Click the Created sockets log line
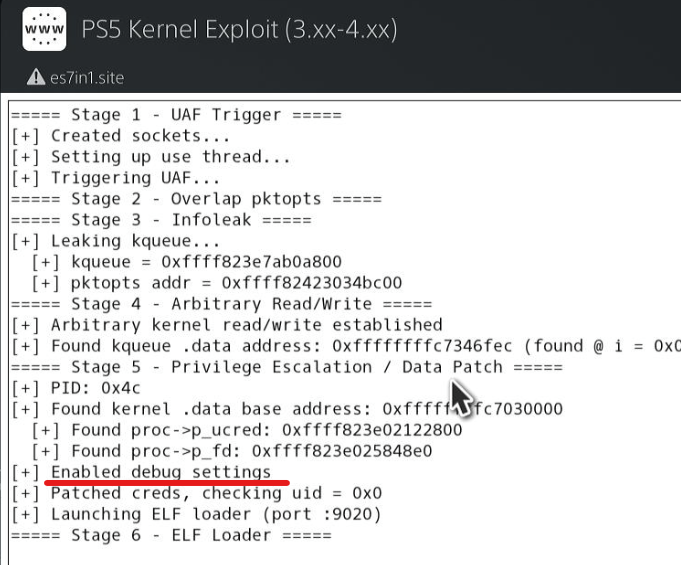The width and height of the screenshot is (681, 565). [120, 136]
